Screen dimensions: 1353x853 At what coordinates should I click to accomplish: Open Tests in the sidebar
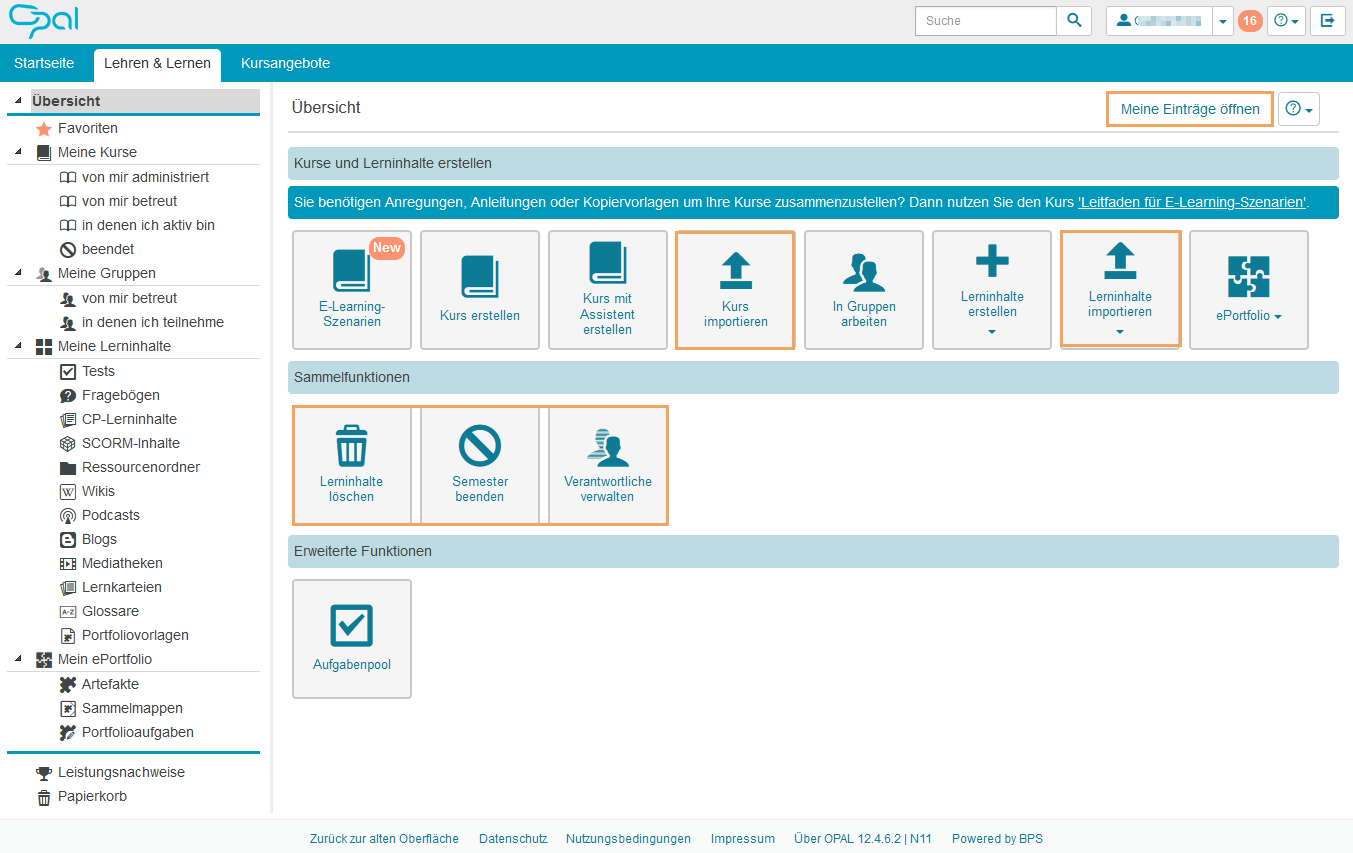[88, 371]
